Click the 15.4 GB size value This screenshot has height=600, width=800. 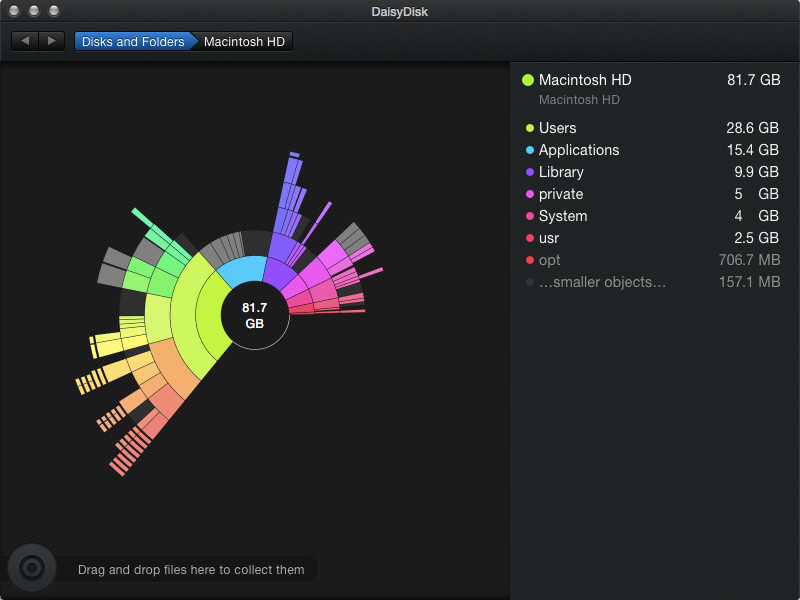753,150
